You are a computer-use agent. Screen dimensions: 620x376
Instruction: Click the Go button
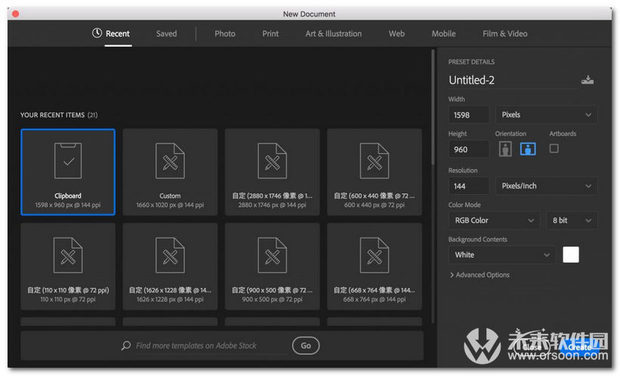point(306,346)
